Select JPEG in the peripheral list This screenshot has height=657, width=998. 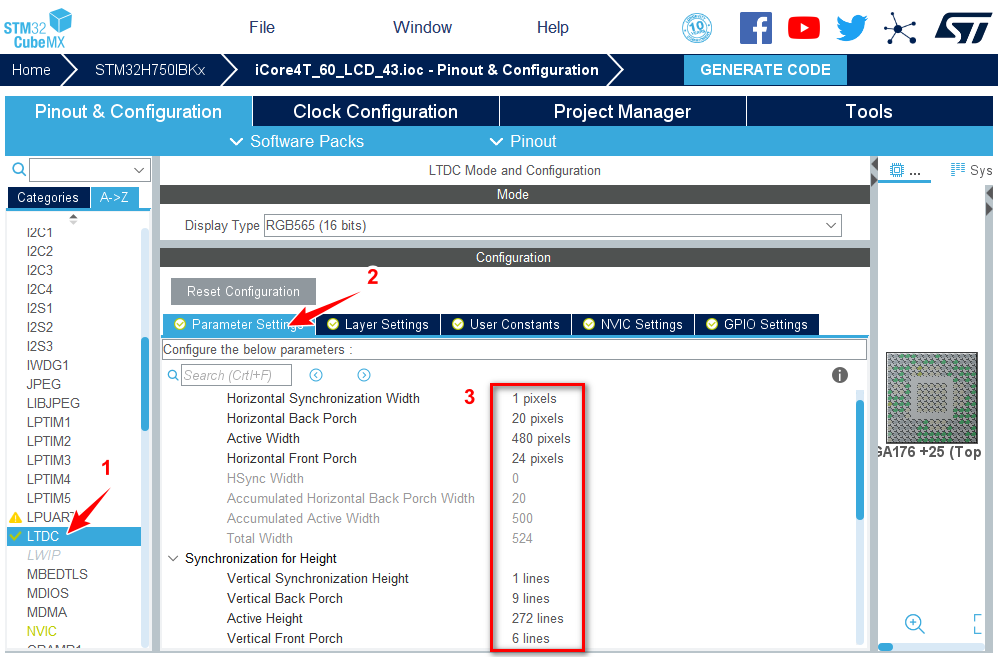tap(44, 384)
